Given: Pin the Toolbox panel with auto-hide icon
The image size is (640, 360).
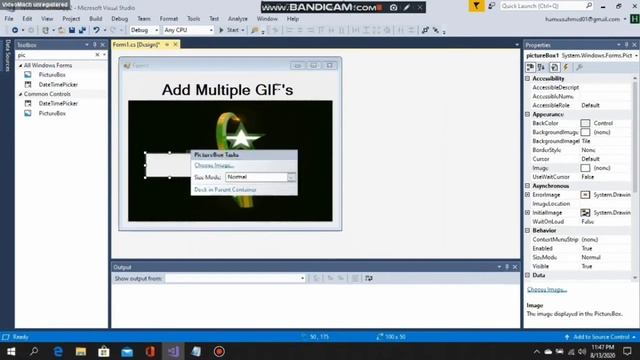Looking at the screenshot, I should [95, 44].
